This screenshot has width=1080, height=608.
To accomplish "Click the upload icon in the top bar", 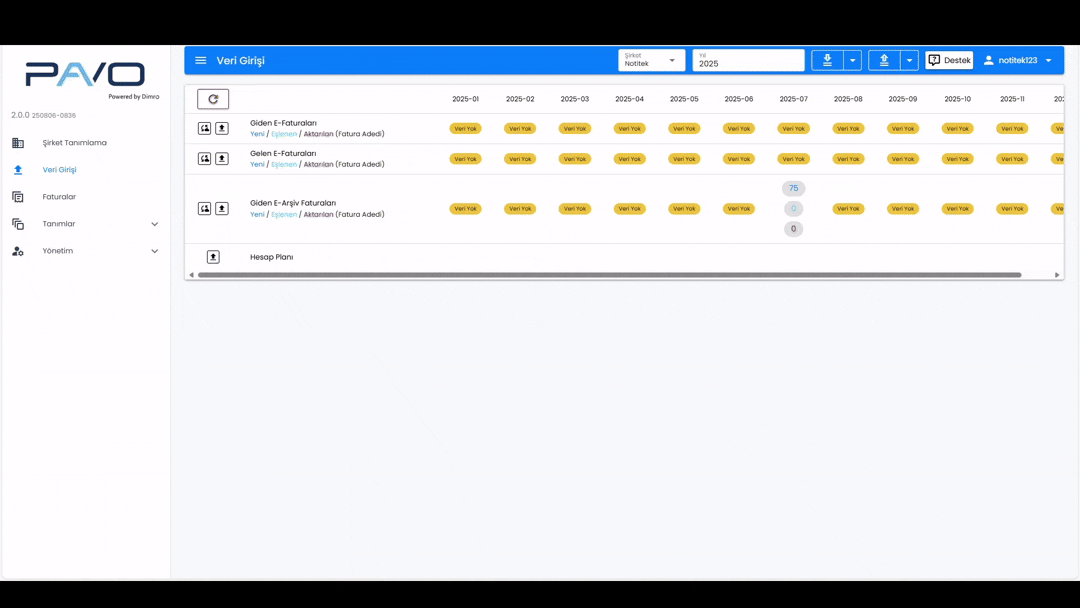I will pos(884,60).
